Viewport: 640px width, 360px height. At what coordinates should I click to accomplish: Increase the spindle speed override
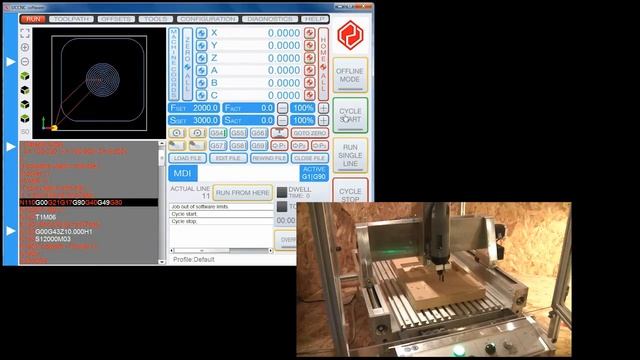(x=323, y=120)
